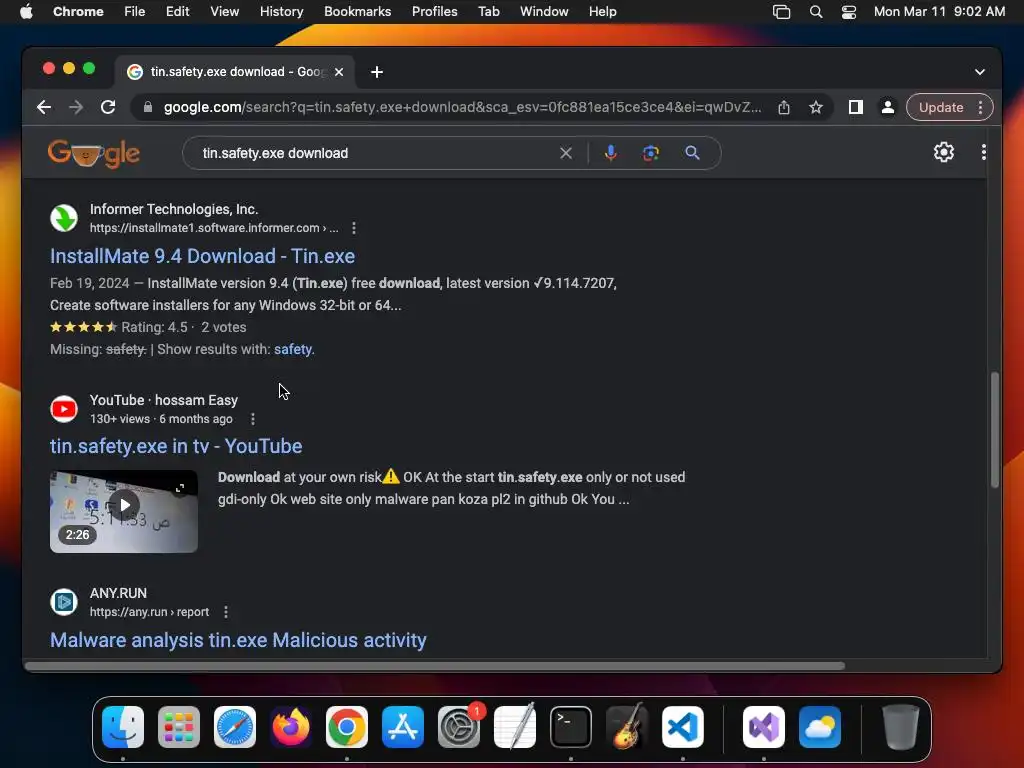Search by image with Google Lens

click(x=650, y=153)
